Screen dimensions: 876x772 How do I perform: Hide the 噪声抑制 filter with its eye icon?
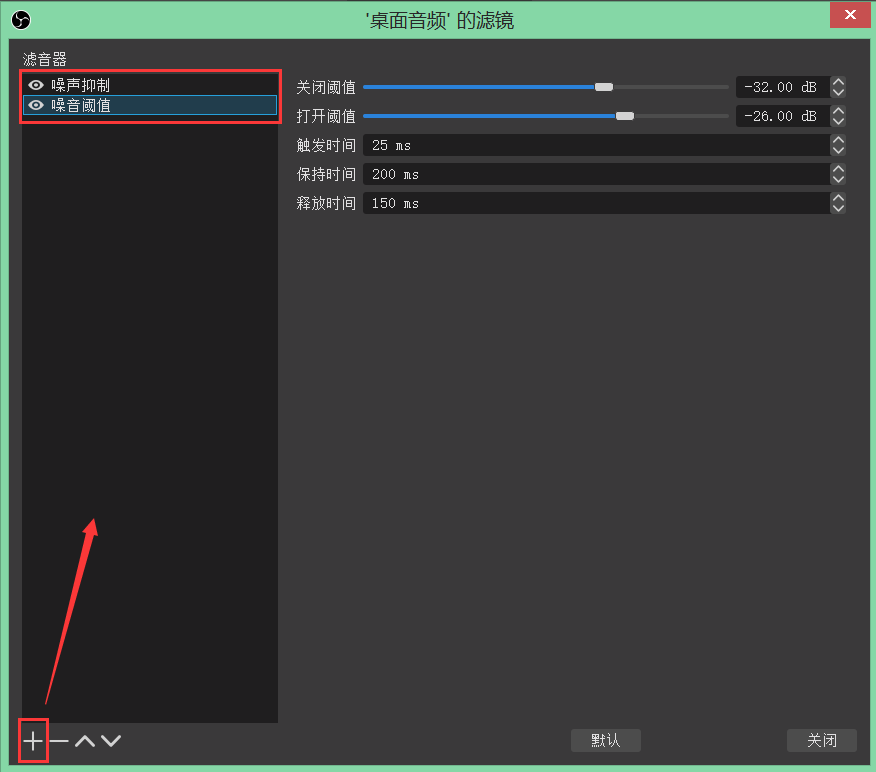click(35, 84)
